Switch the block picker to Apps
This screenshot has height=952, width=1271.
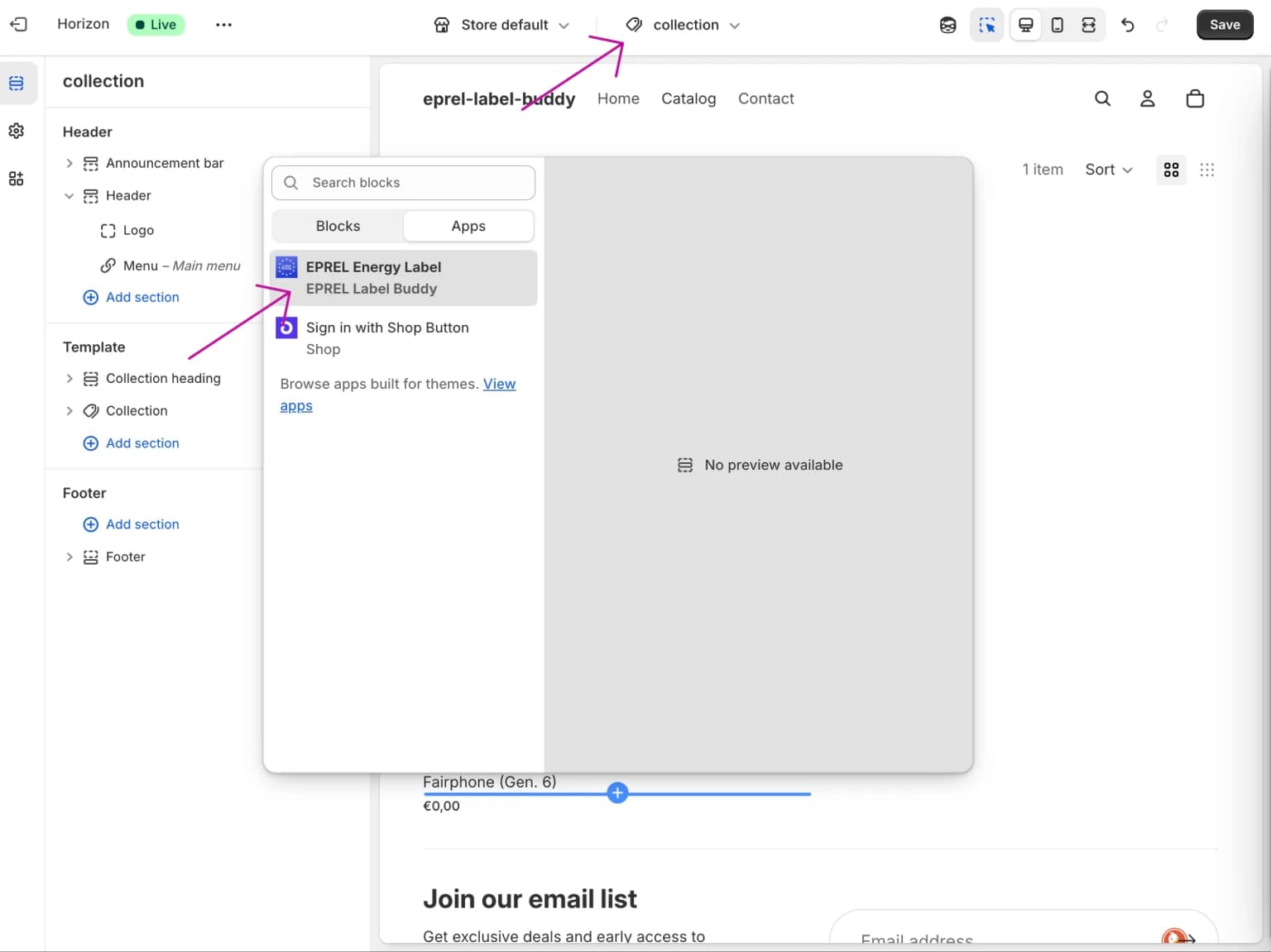(468, 226)
